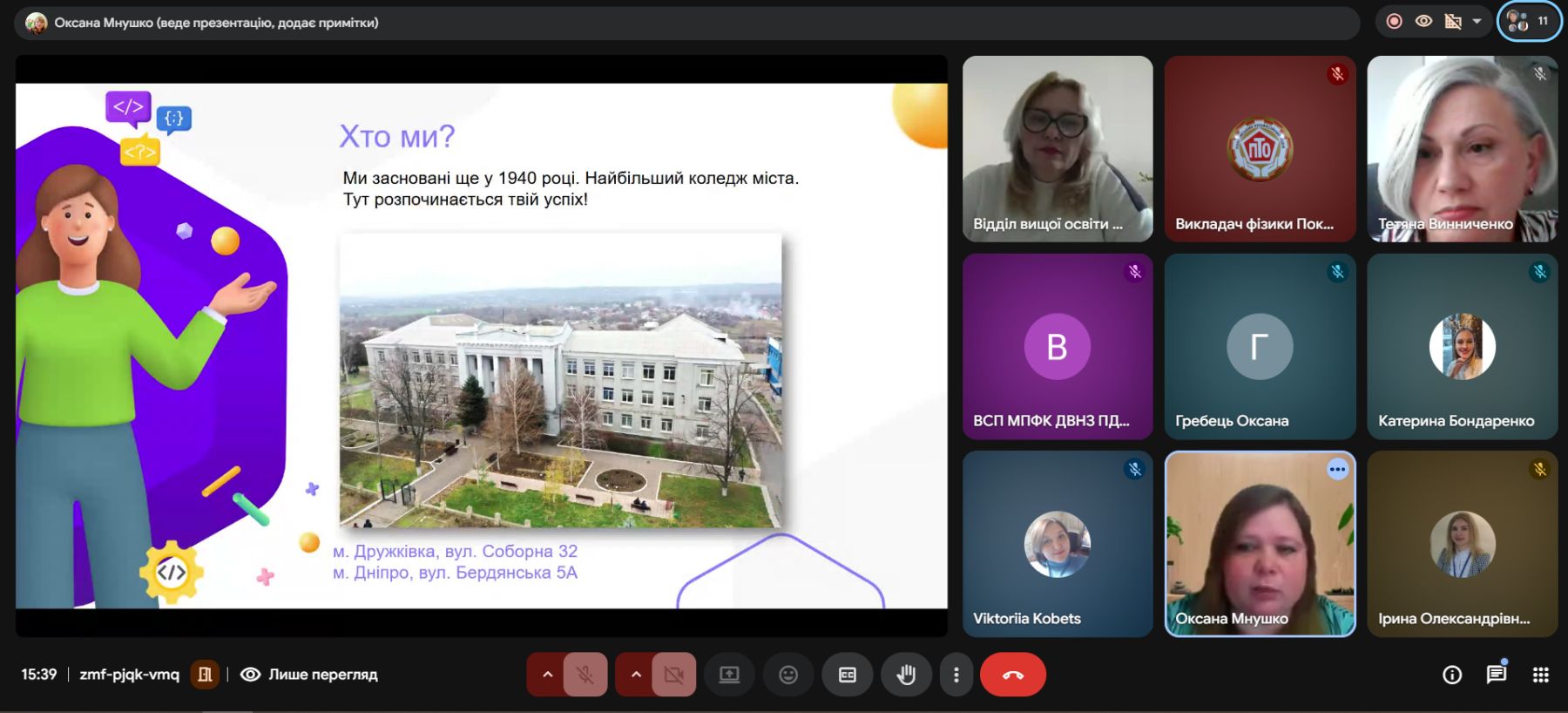Select Тетяна Винниченко video tile
1568x713 pixels.
[x=1462, y=149]
